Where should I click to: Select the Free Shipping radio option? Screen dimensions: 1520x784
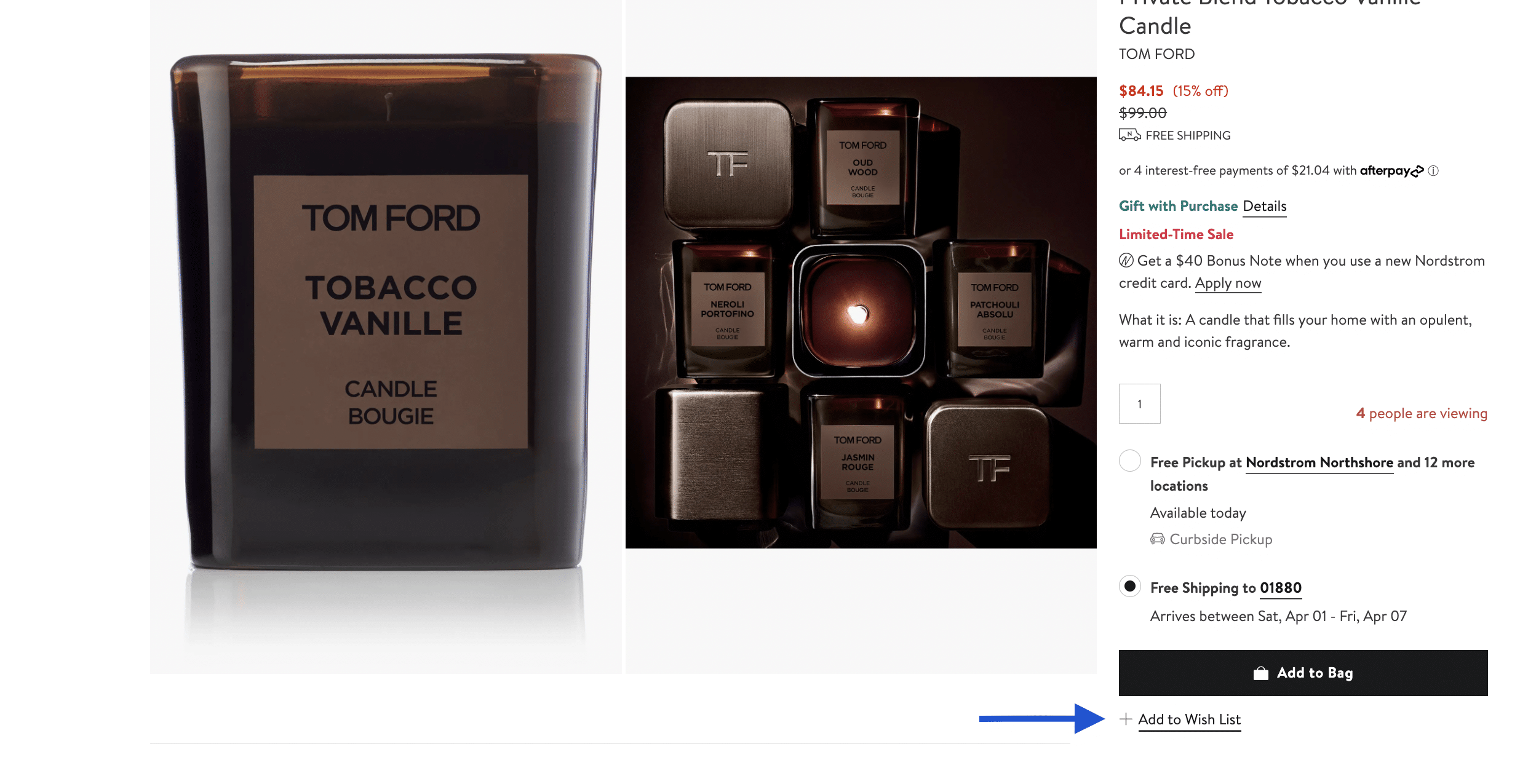(x=1130, y=586)
